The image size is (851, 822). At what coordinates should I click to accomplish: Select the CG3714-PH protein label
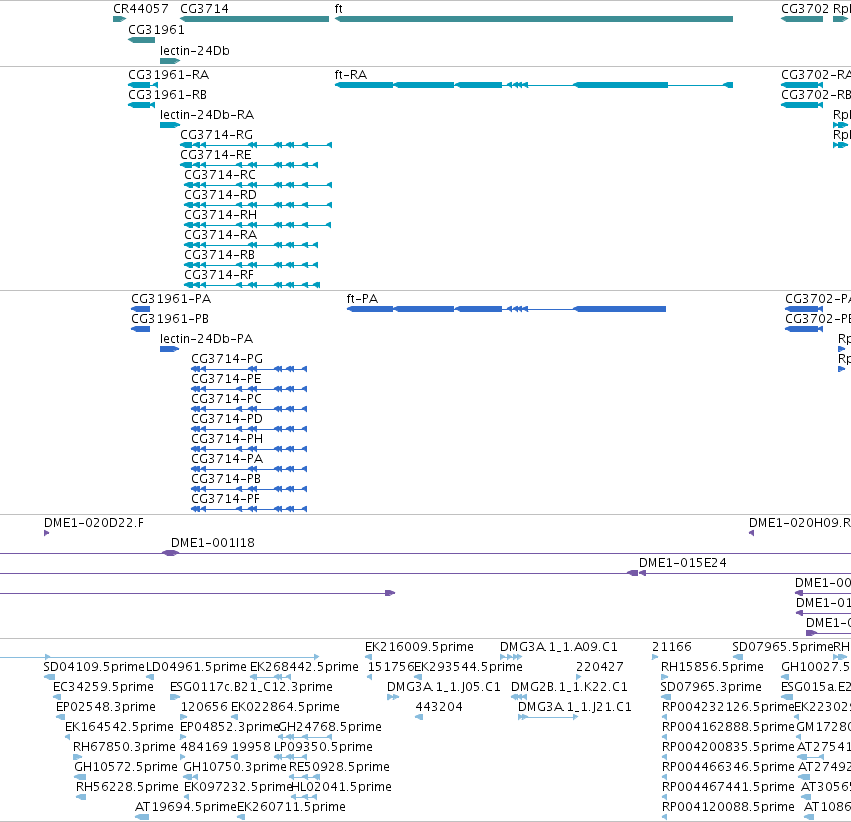point(227,439)
